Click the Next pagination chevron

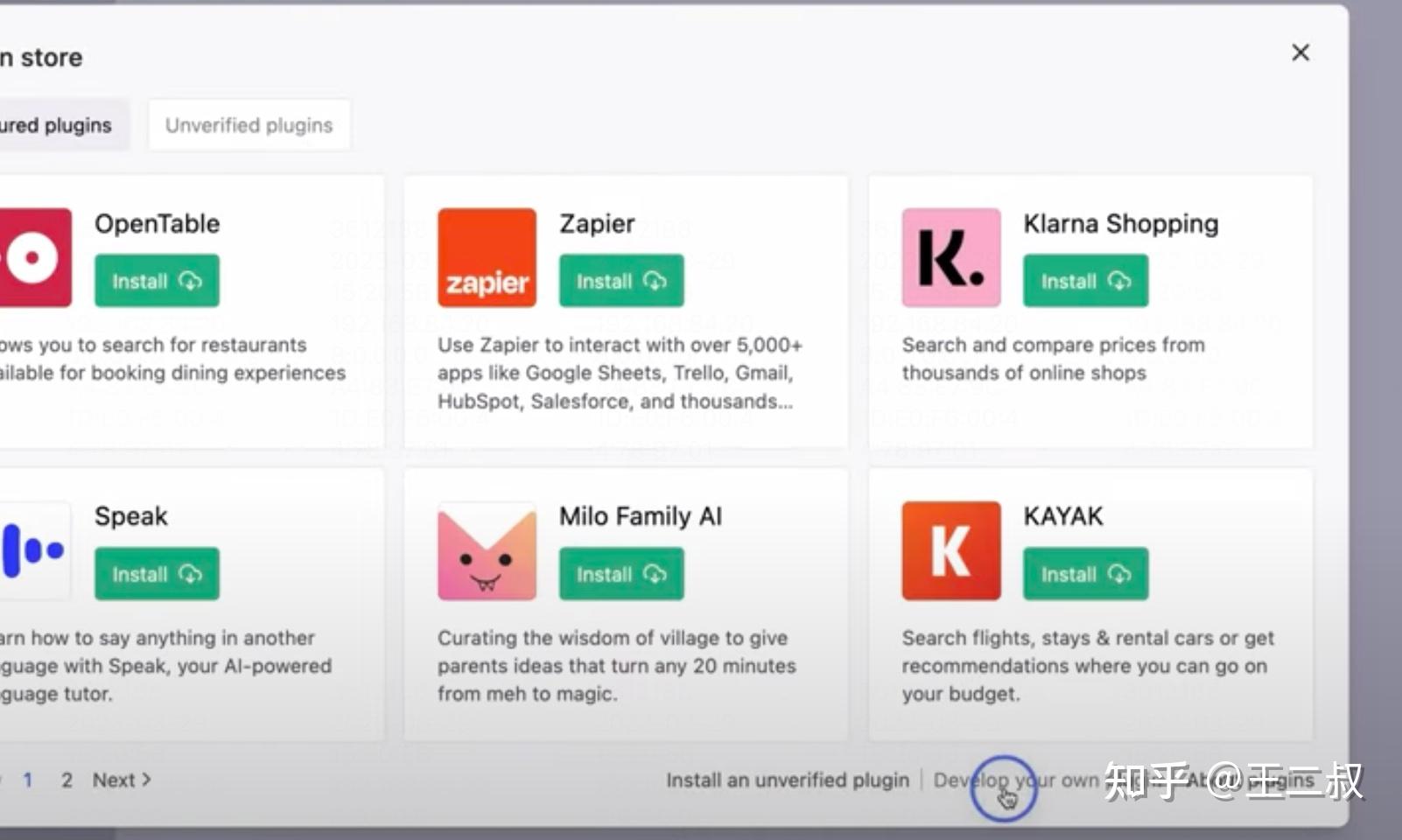145,779
